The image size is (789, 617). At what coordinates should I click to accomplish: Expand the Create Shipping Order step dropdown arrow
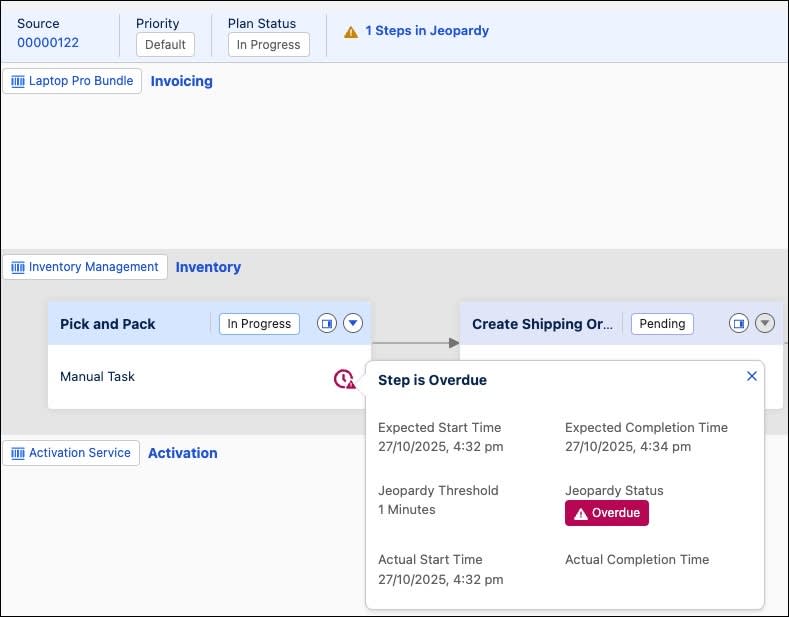pyautogui.click(x=765, y=324)
